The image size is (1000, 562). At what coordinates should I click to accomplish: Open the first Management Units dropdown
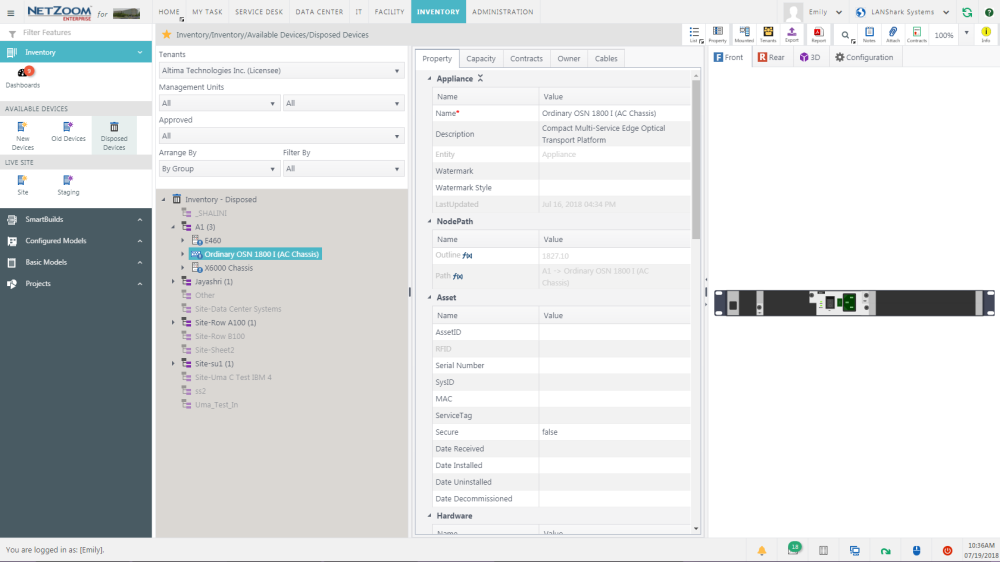218,103
